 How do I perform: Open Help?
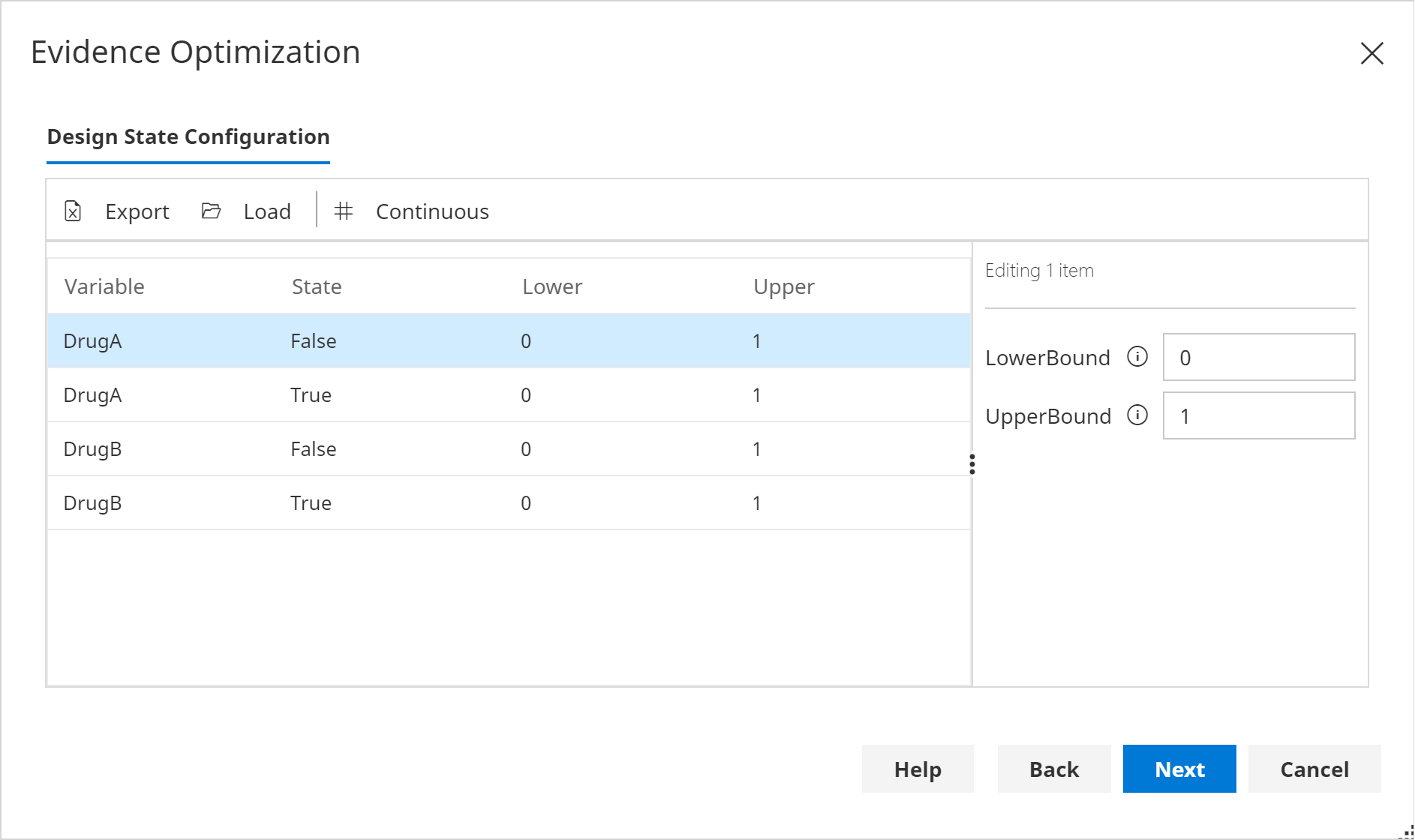pyautogui.click(x=917, y=769)
